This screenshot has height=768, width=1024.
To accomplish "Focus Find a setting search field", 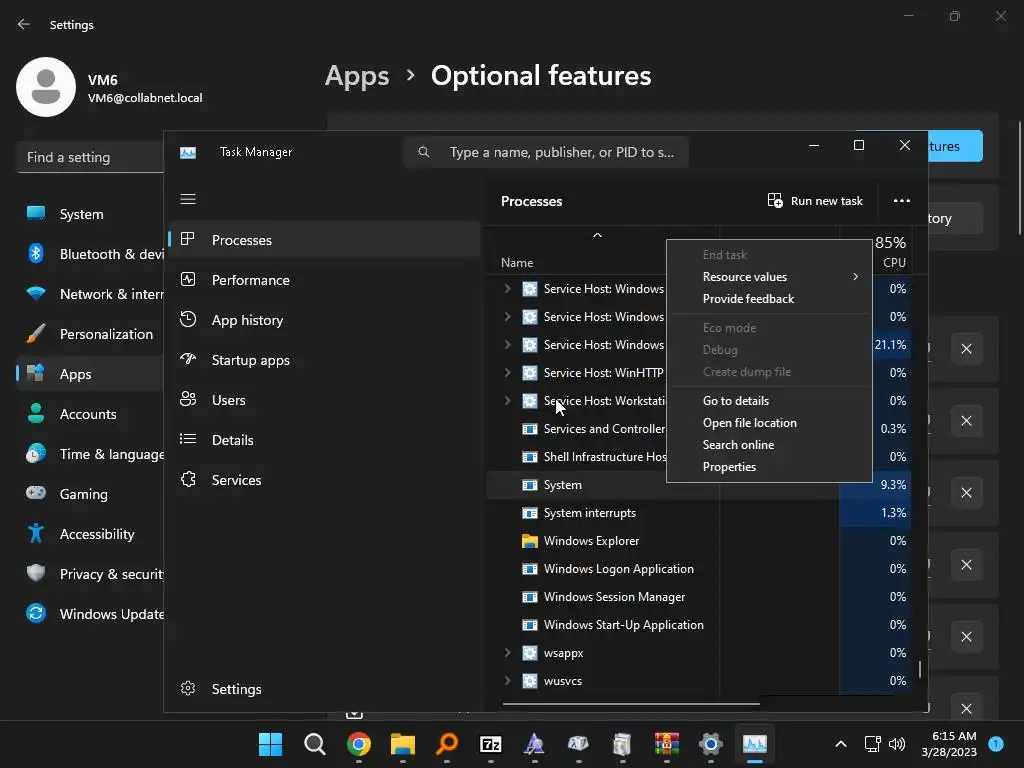I will click(90, 157).
